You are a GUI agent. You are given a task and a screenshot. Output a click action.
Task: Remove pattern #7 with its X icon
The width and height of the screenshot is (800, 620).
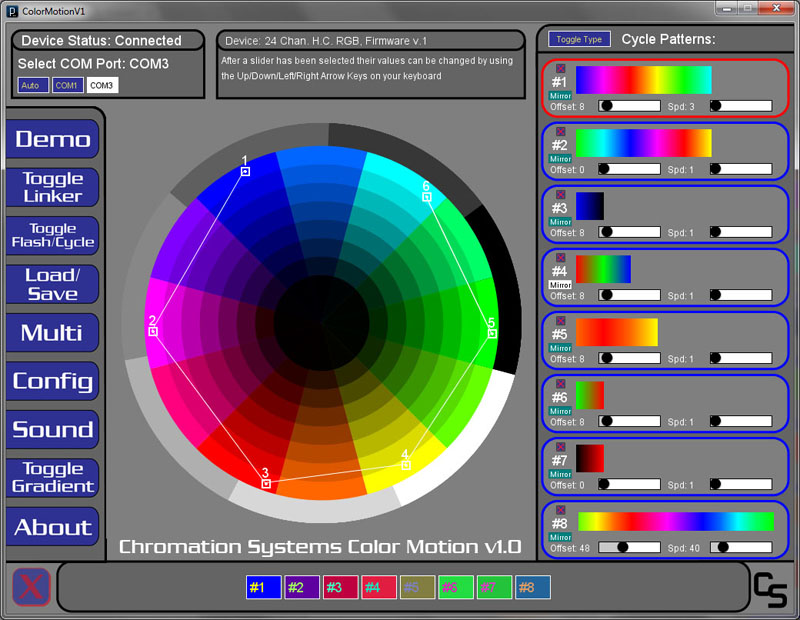coord(560,447)
